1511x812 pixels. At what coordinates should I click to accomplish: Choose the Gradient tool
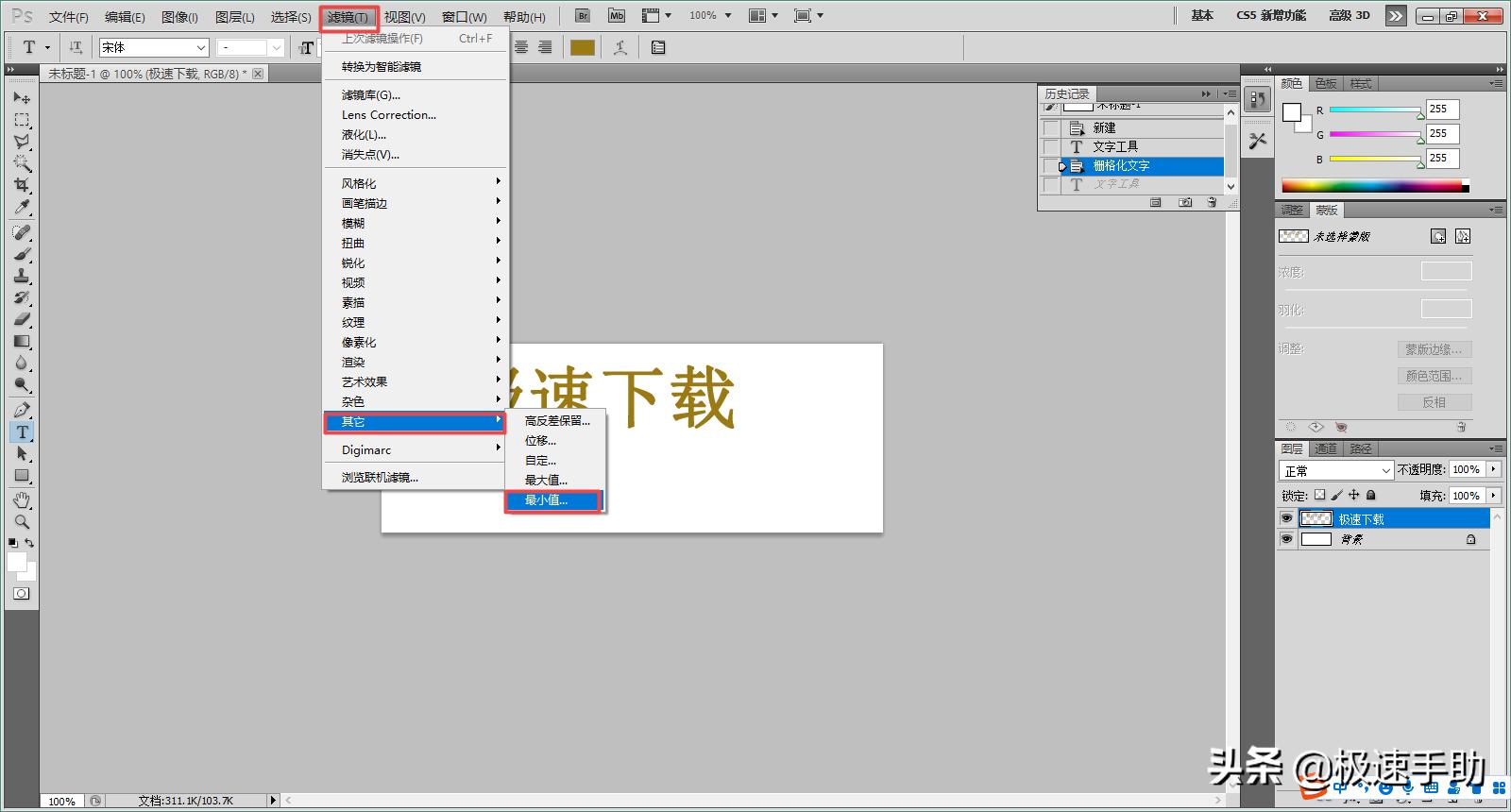[22, 341]
